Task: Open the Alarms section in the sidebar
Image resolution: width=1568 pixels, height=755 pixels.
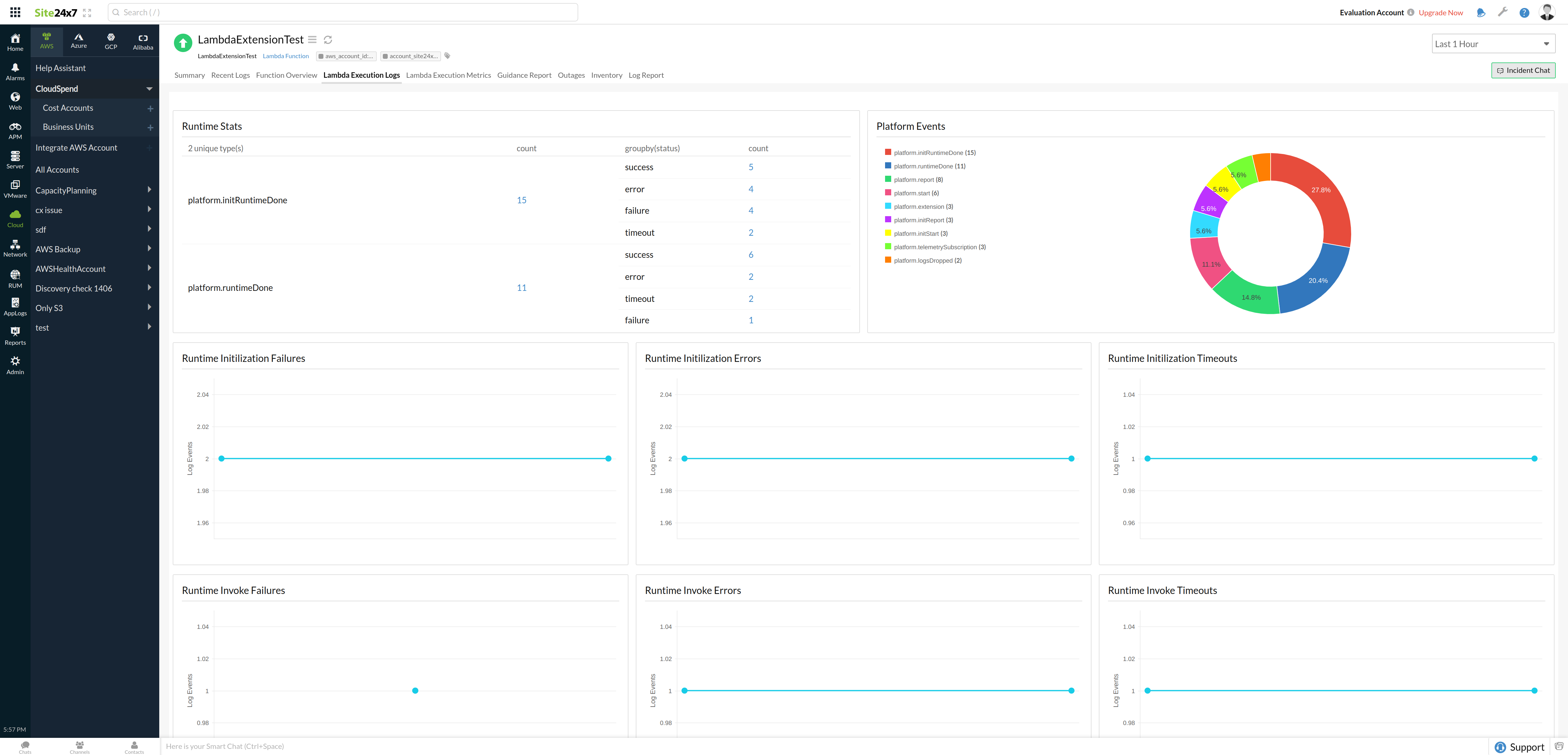Action: coord(15,71)
